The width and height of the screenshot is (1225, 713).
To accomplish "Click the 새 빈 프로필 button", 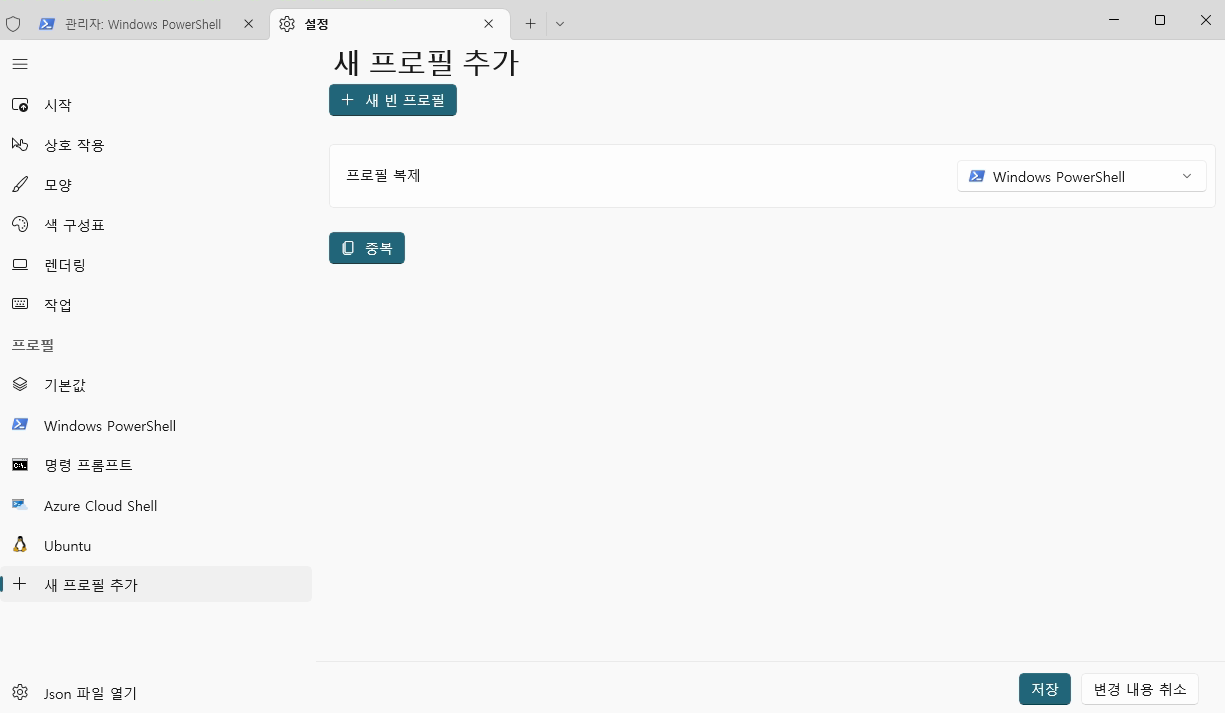I will coord(393,100).
